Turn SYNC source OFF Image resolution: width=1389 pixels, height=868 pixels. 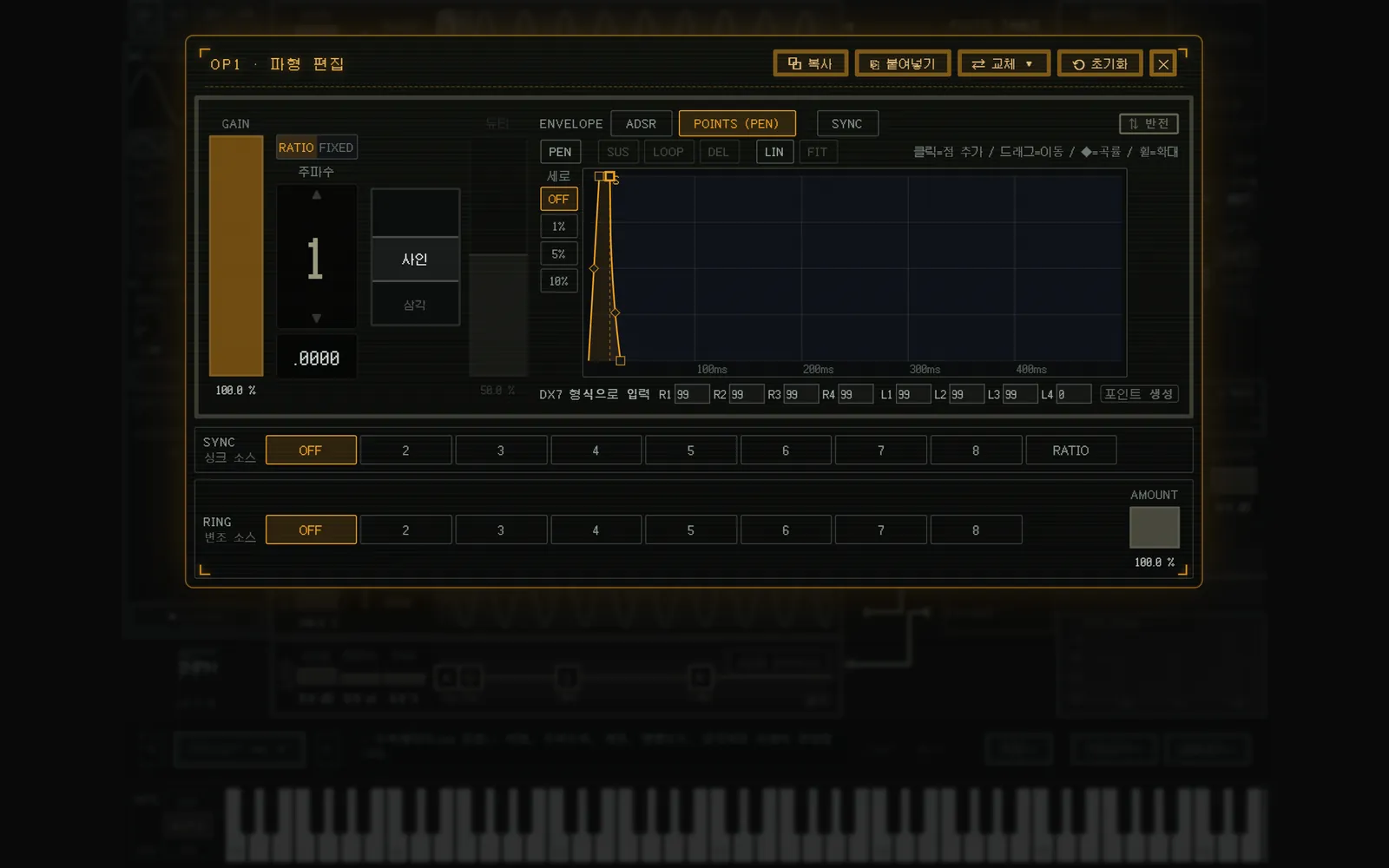coord(311,450)
